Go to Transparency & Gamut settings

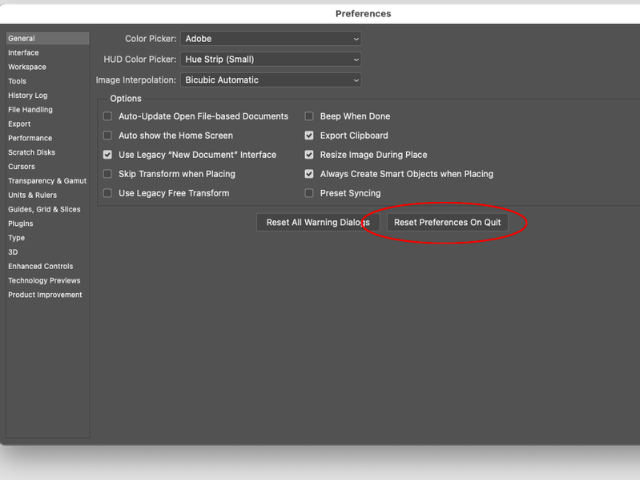(x=47, y=181)
